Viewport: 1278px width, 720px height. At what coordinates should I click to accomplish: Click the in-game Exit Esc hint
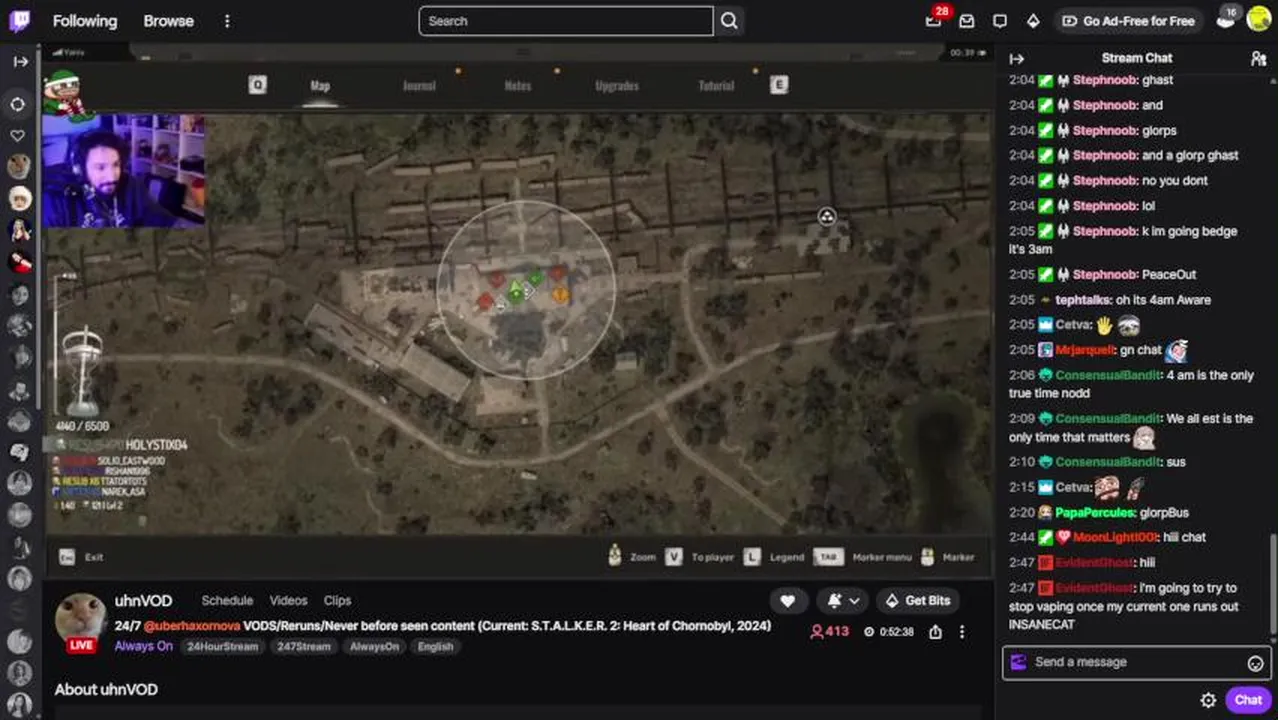pyautogui.click(x=81, y=557)
